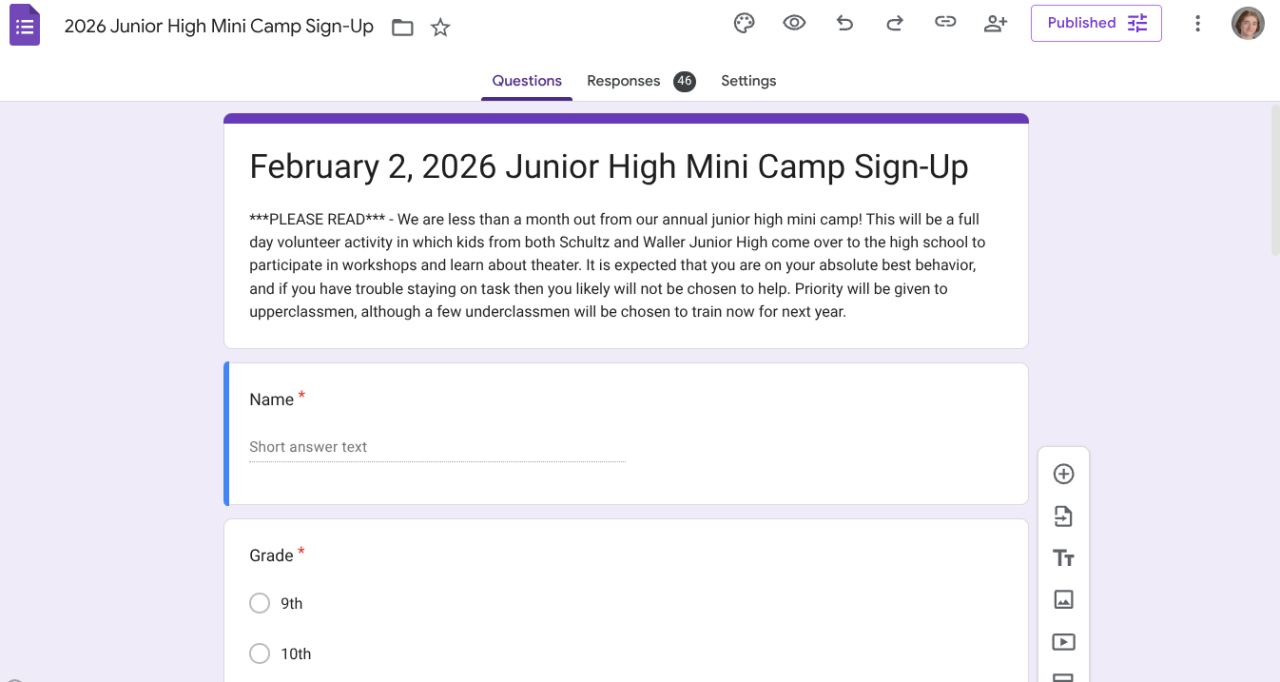Viewport: 1280px width, 682px height.
Task: Switch to the Responses tab
Action: 623,81
